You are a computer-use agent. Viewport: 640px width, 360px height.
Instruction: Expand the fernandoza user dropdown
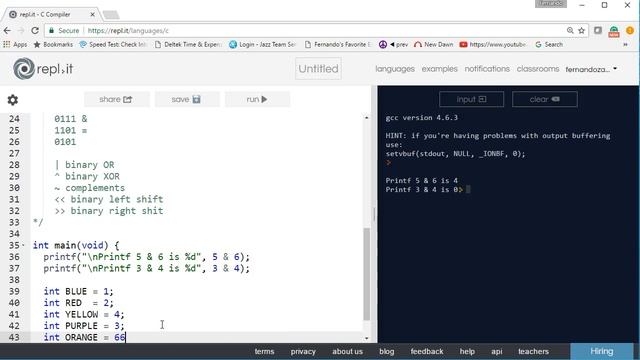[x=591, y=69]
